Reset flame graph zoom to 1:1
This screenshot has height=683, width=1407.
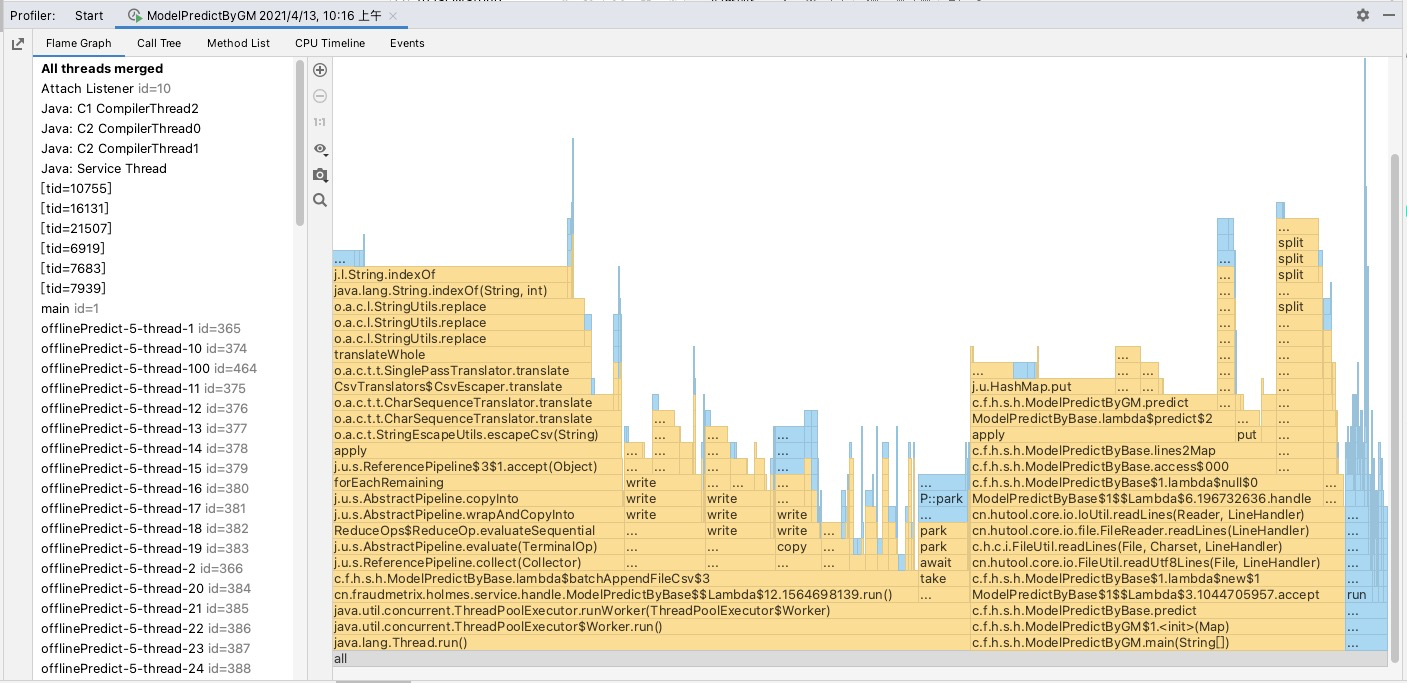(x=320, y=122)
